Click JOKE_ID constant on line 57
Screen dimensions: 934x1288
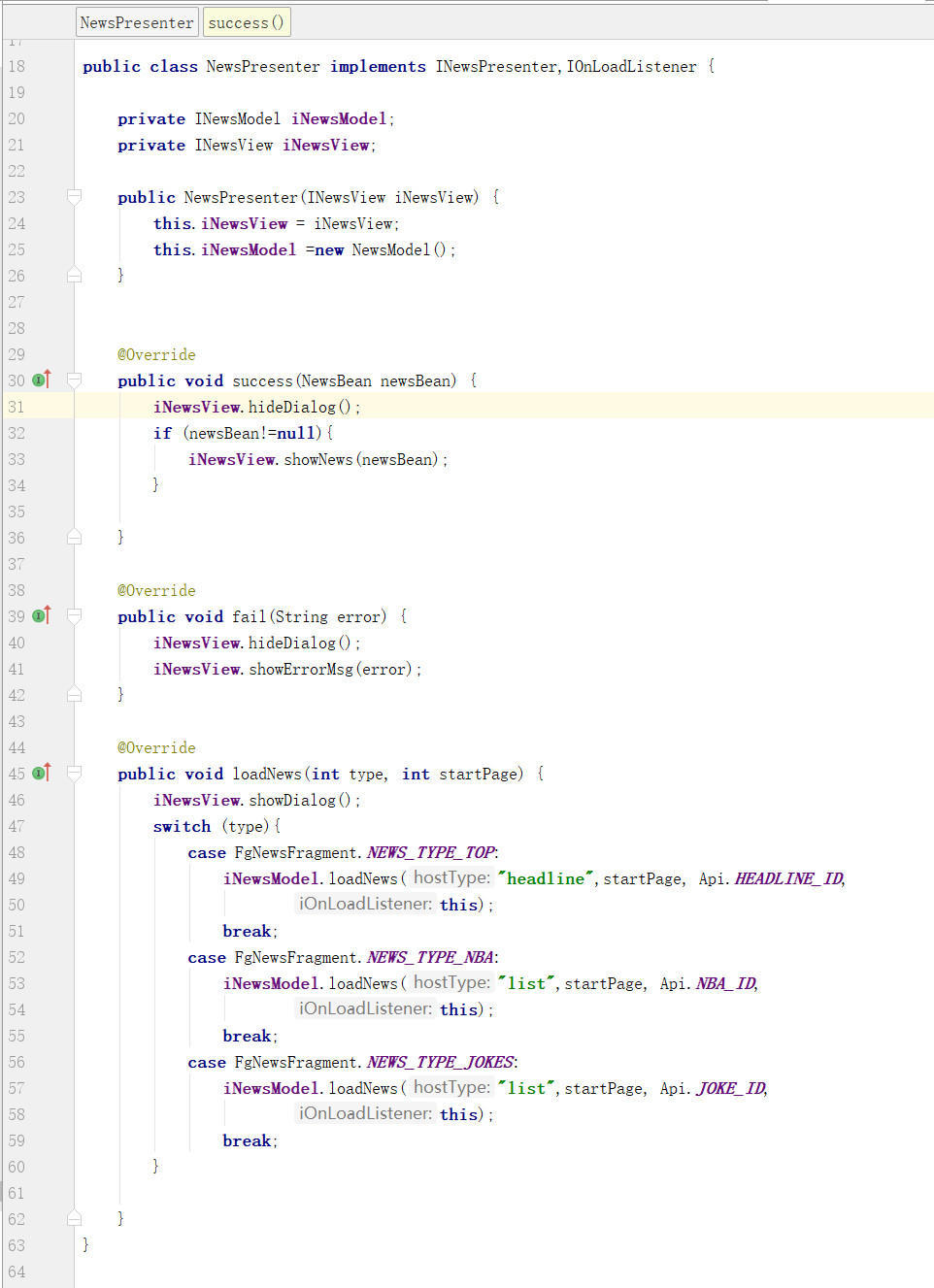730,1088
